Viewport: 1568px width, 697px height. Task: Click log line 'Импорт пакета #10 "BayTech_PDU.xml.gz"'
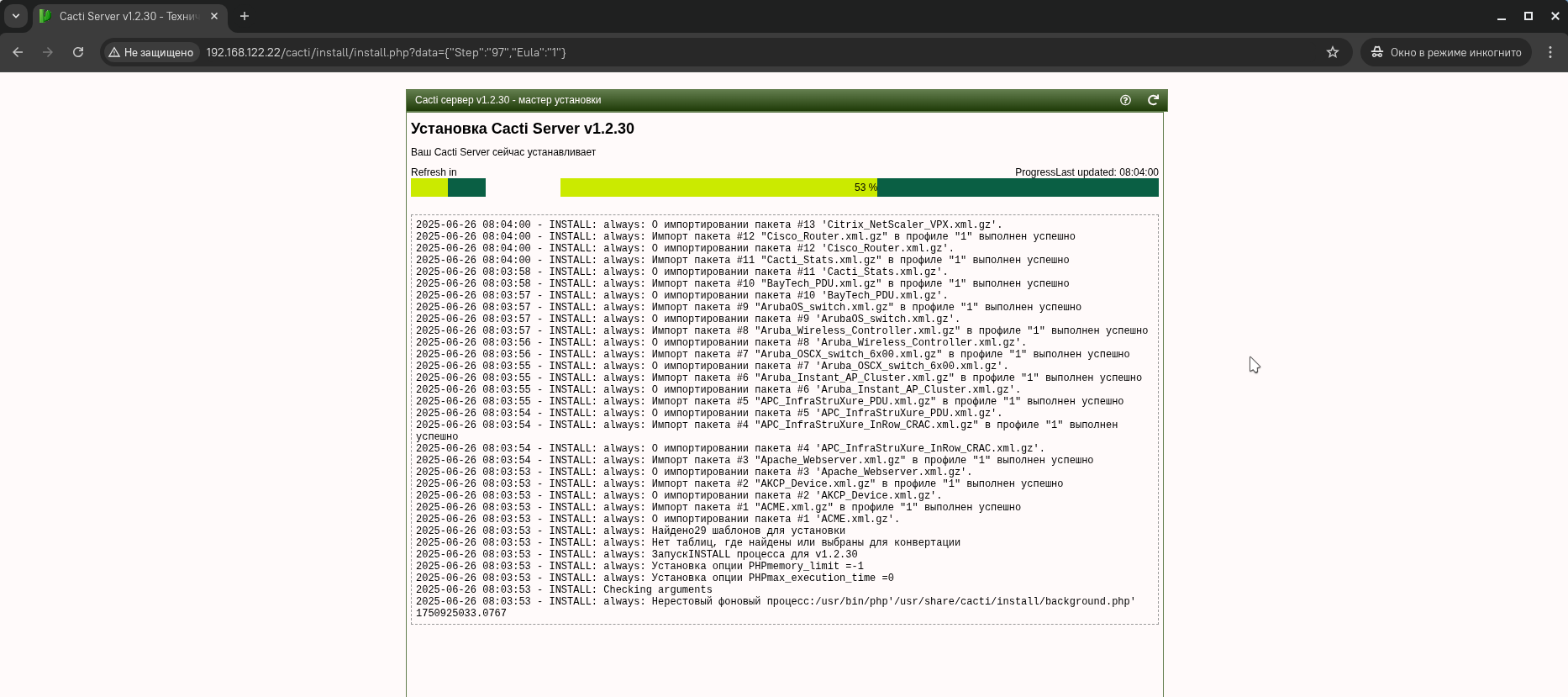point(742,283)
